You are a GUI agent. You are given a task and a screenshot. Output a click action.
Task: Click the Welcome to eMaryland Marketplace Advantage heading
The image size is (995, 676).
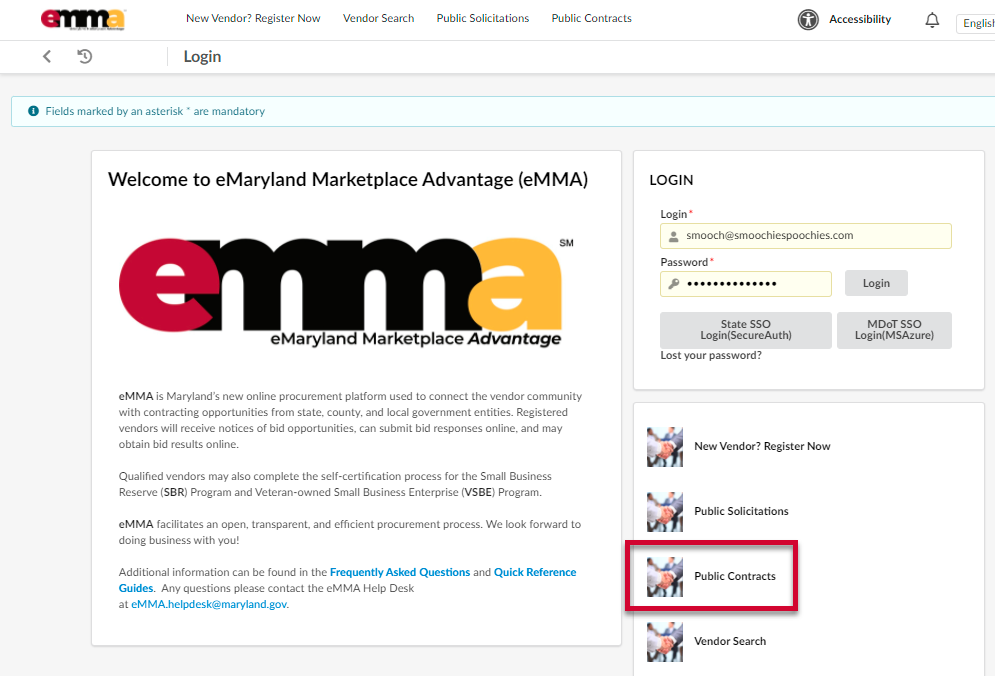pos(348,180)
